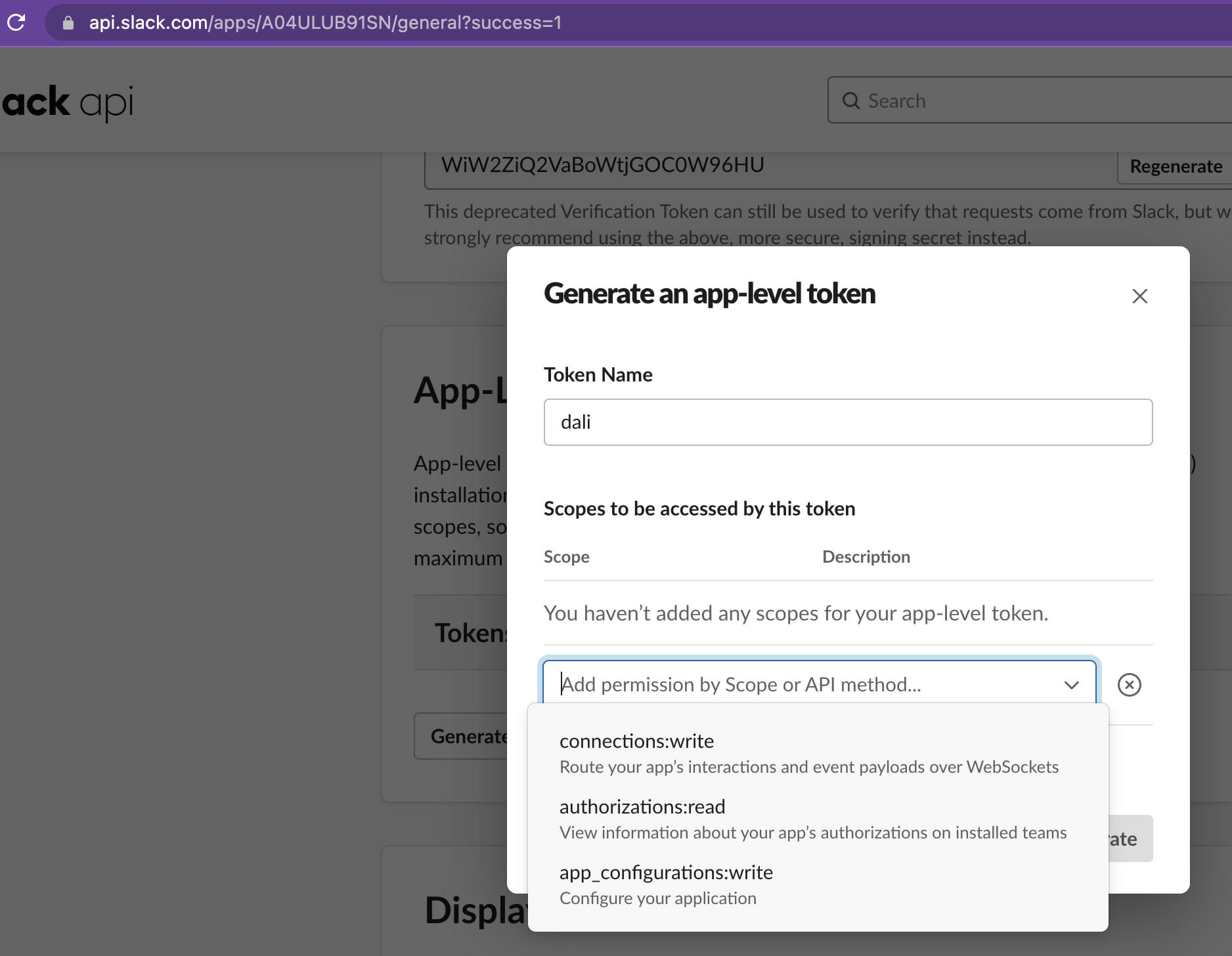Select the app_configurations:write scope
Image resolution: width=1232 pixels, height=956 pixels.
[x=818, y=884]
